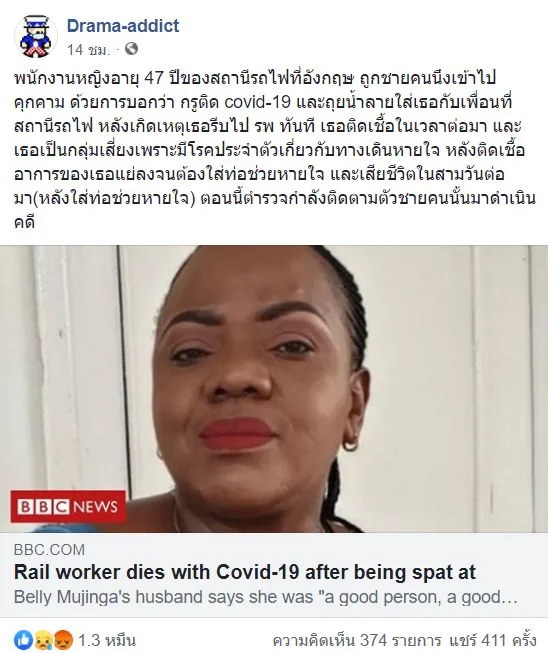Click the 'Belly Mujinga's husband says' description
The height and width of the screenshot is (653, 548).
point(265,597)
